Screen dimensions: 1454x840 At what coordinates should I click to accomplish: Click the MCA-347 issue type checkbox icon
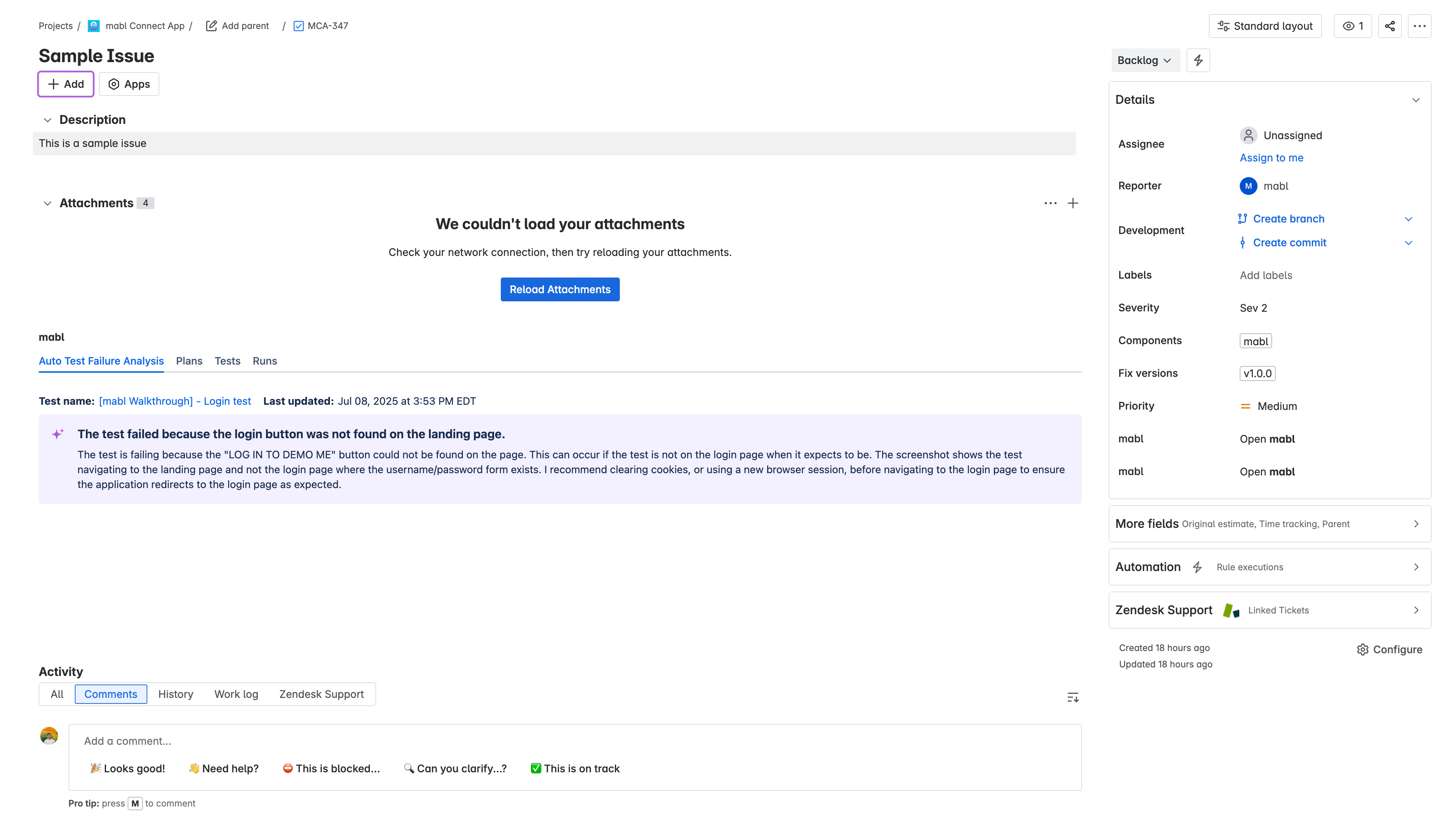click(x=298, y=26)
